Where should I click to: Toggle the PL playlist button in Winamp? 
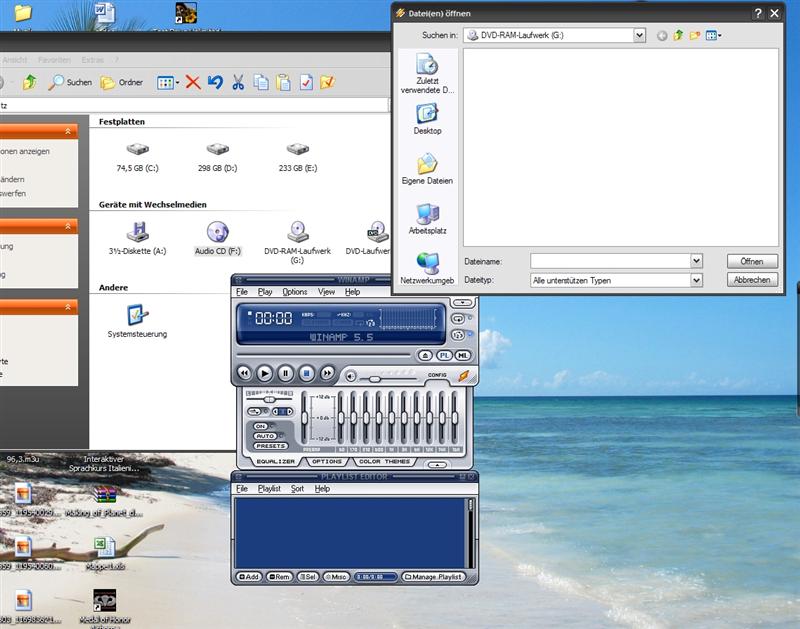444,355
